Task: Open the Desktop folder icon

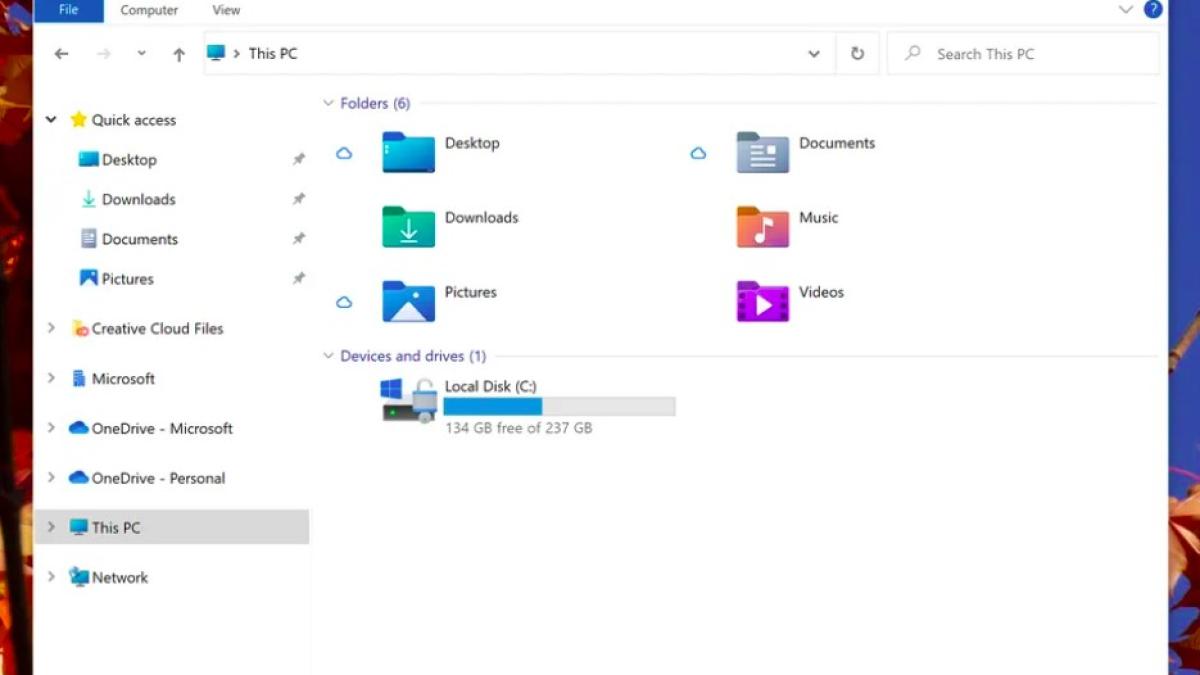Action: pyautogui.click(x=407, y=153)
